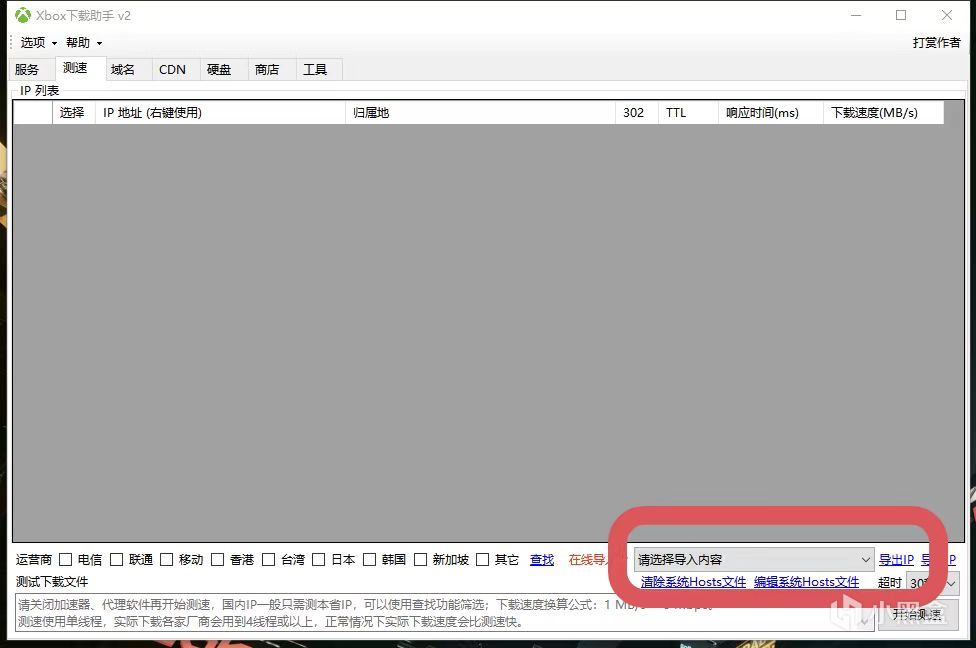
Task: Click the 选择 column header
Action: click(x=73, y=113)
